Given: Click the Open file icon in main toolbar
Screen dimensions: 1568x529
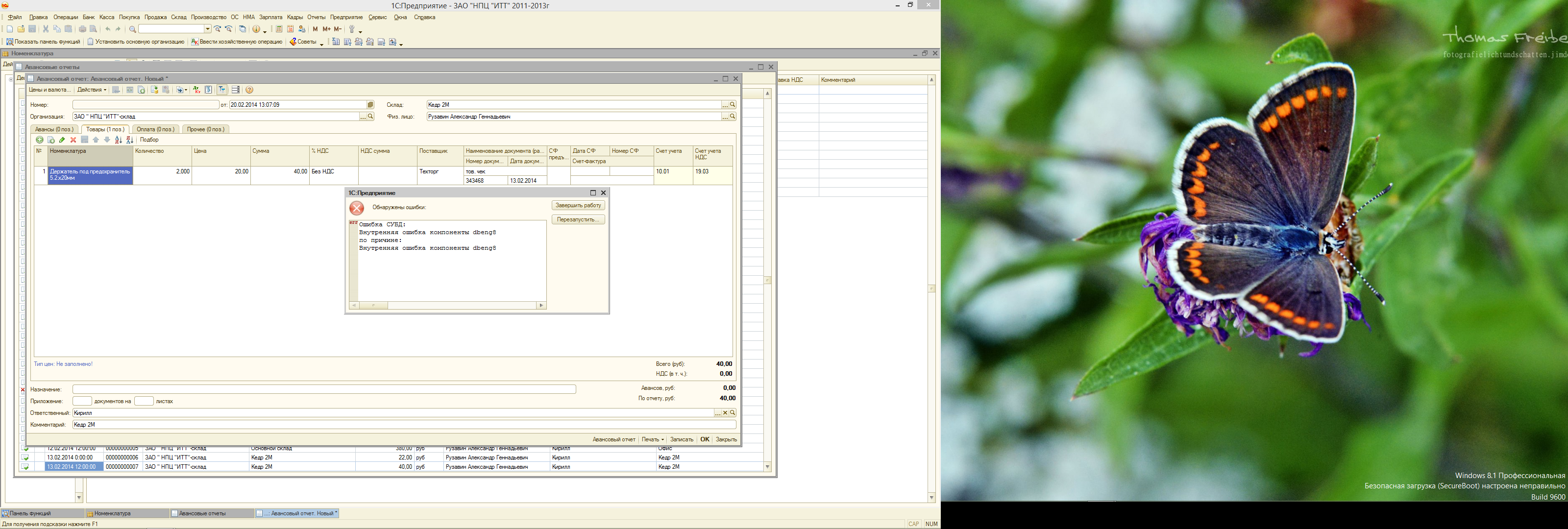Looking at the screenshot, I should click(x=21, y=29).
